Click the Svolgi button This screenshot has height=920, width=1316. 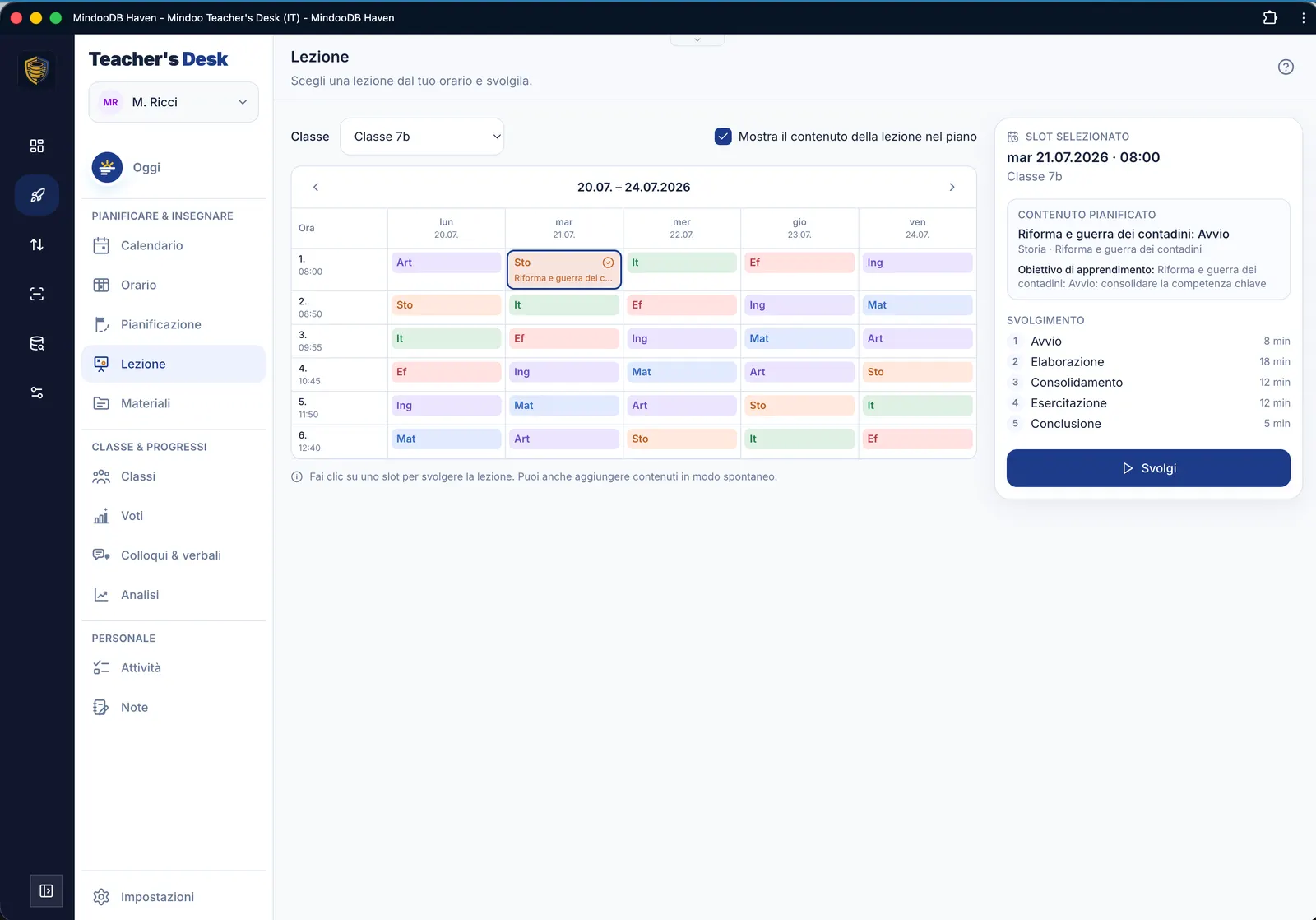(x=1148, y=468)
